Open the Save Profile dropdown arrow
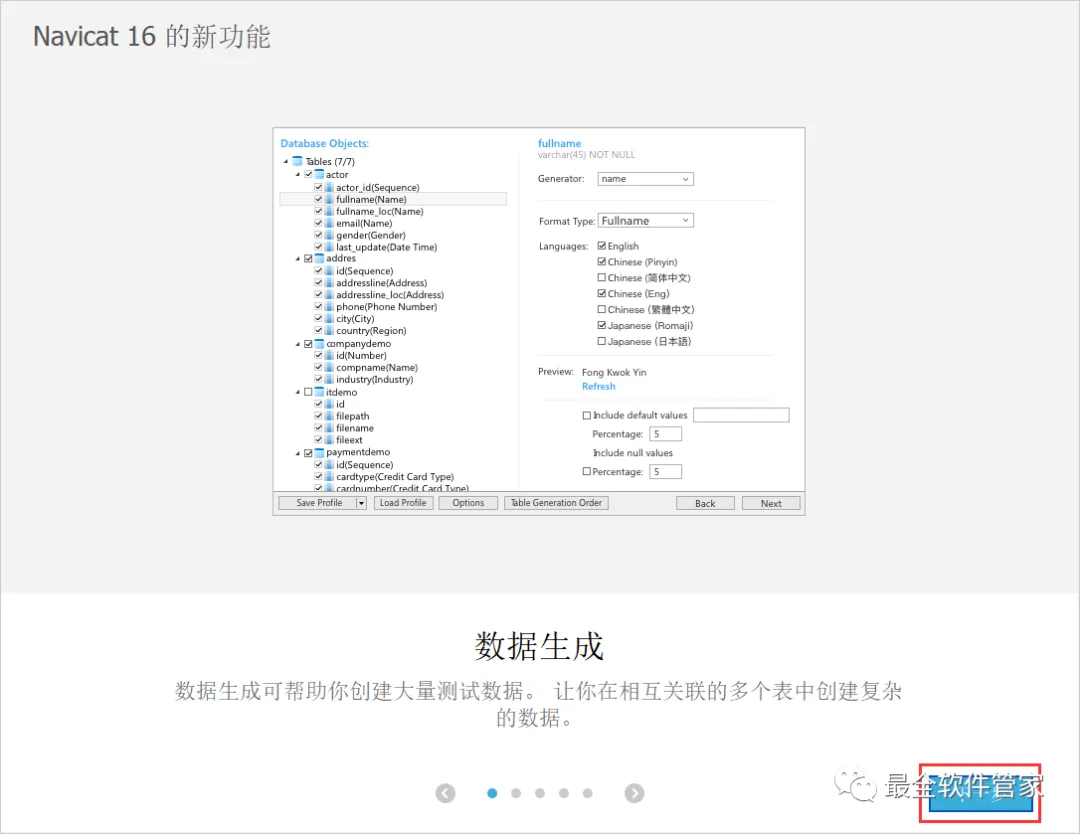1080x834 pixels. pos(360,503)
